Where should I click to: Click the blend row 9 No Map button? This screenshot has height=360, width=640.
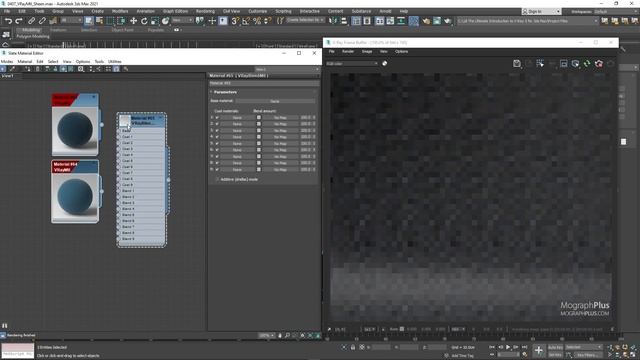(x=280, y=169)
